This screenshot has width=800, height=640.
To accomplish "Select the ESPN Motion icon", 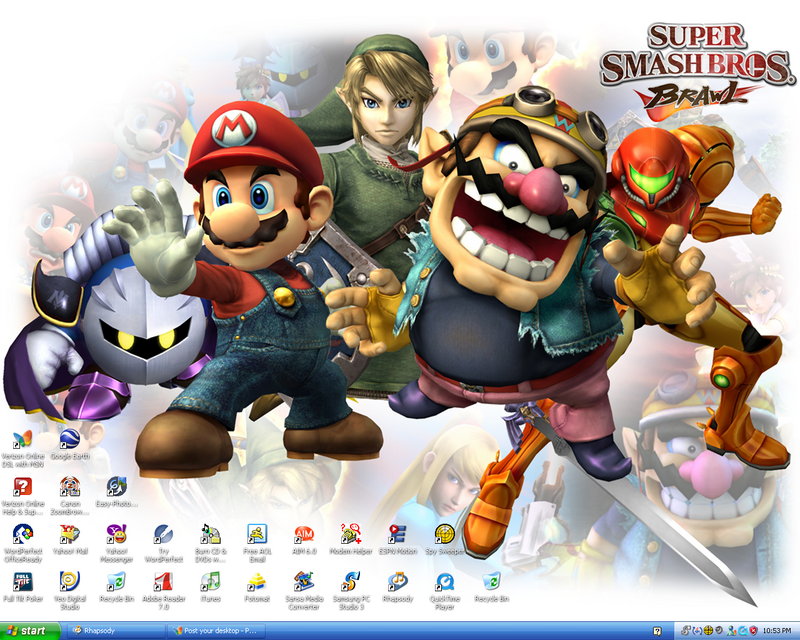I will coord(398,539).
